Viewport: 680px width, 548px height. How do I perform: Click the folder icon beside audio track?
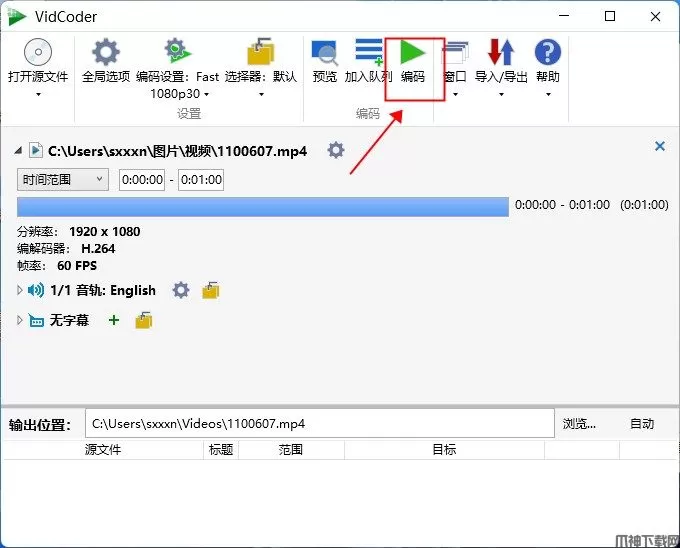tap(211, 290)
